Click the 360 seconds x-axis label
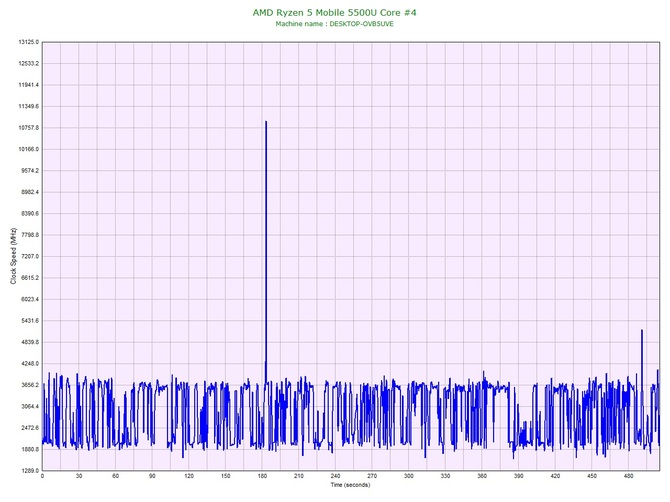This screenshot has width=670, height=502. click(x=482, y=476)
